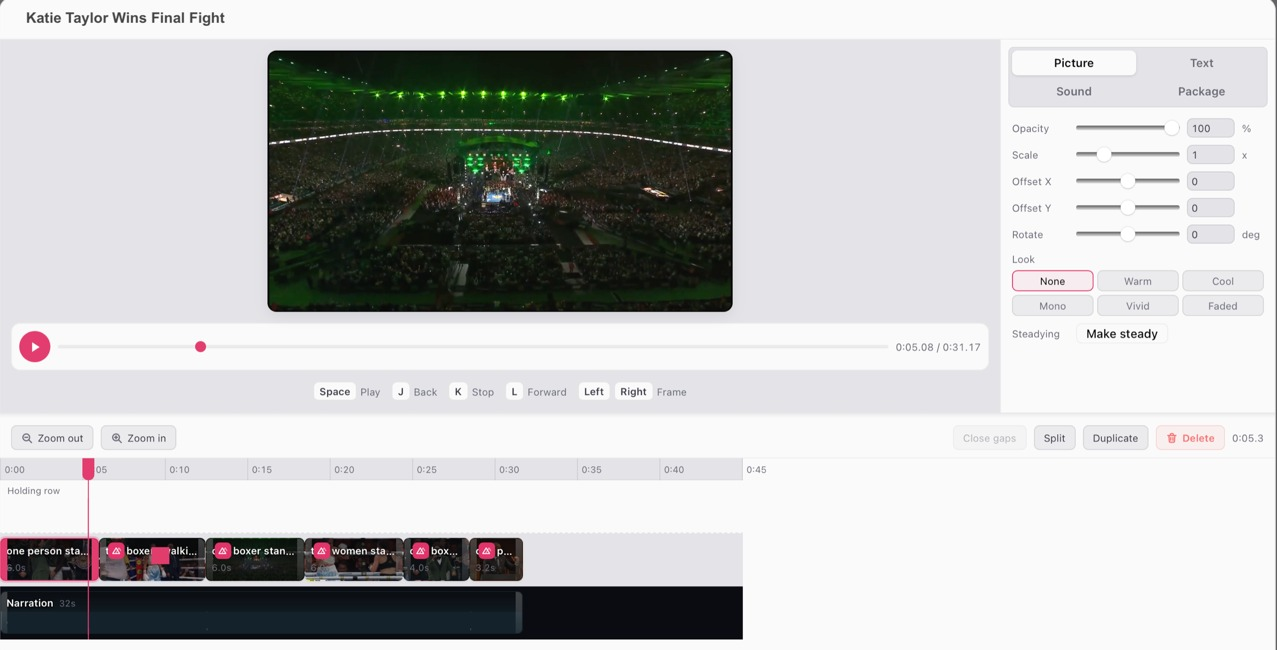Click the 0:30 mark on timeline ruler
This screenshot has height=650, width=1277.
tap(509, 469)
